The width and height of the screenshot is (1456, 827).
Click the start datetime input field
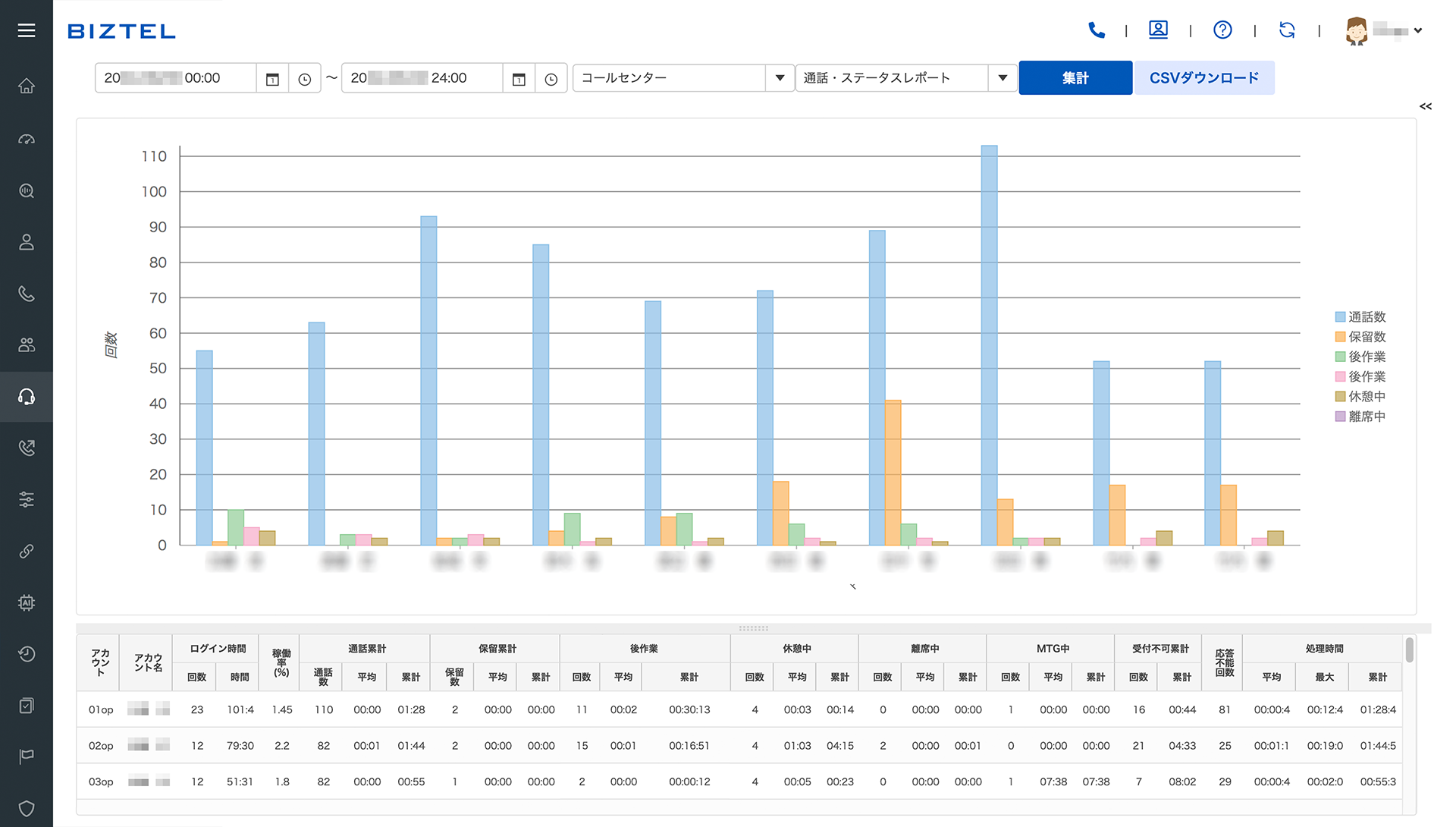point(175,78)
